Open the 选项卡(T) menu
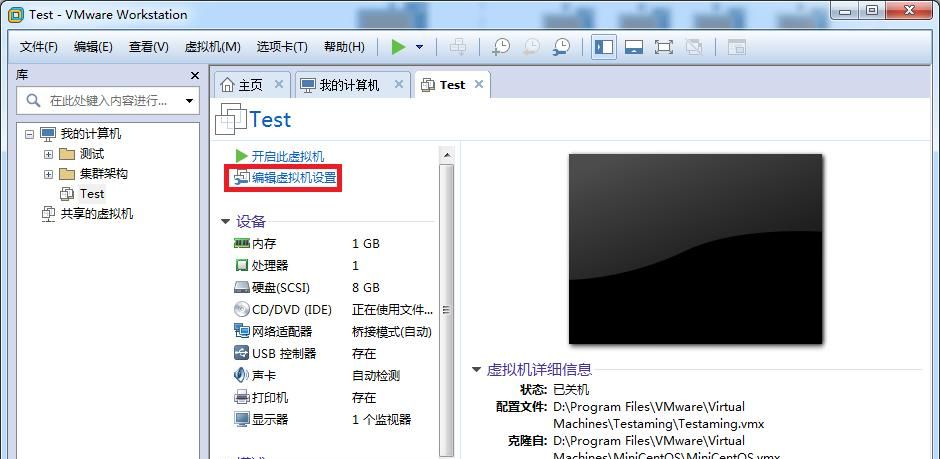Viewport: 940px width, 459px height. (x=282, y=47)
